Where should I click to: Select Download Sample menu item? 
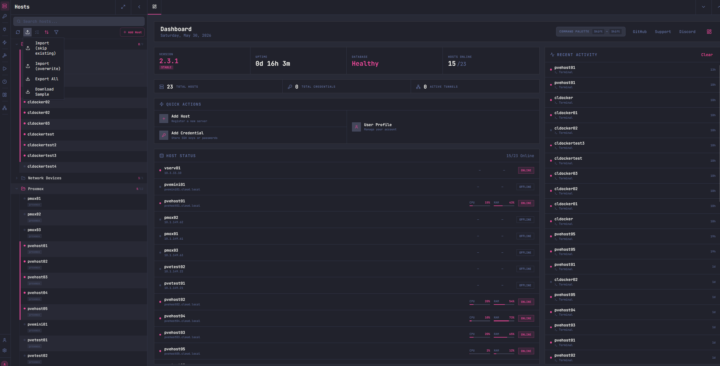click(x=44, y=92)
